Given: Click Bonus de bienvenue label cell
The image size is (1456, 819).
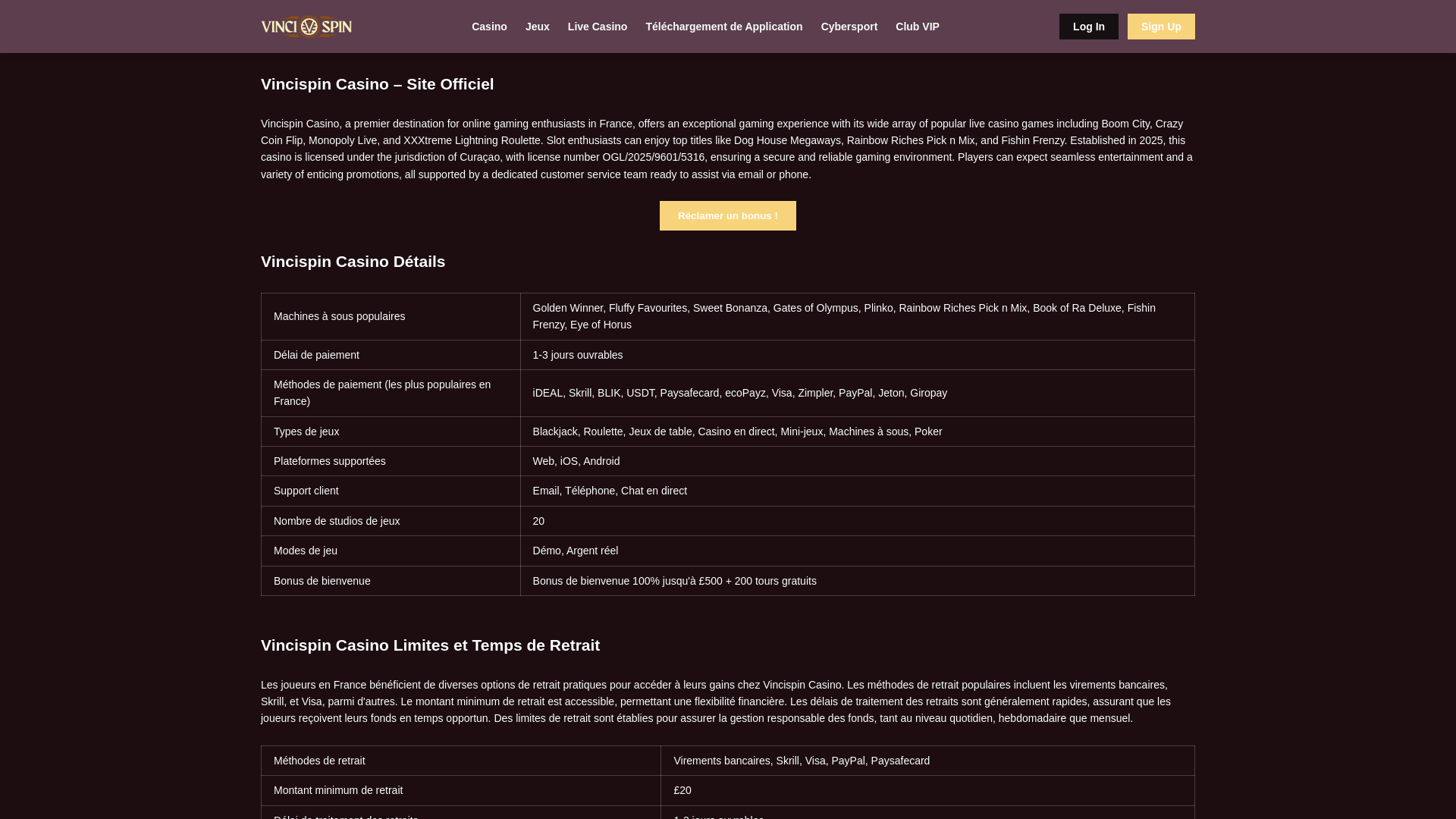Looking at the screenshot, I should pyautogui.click(x=391, y=581).
